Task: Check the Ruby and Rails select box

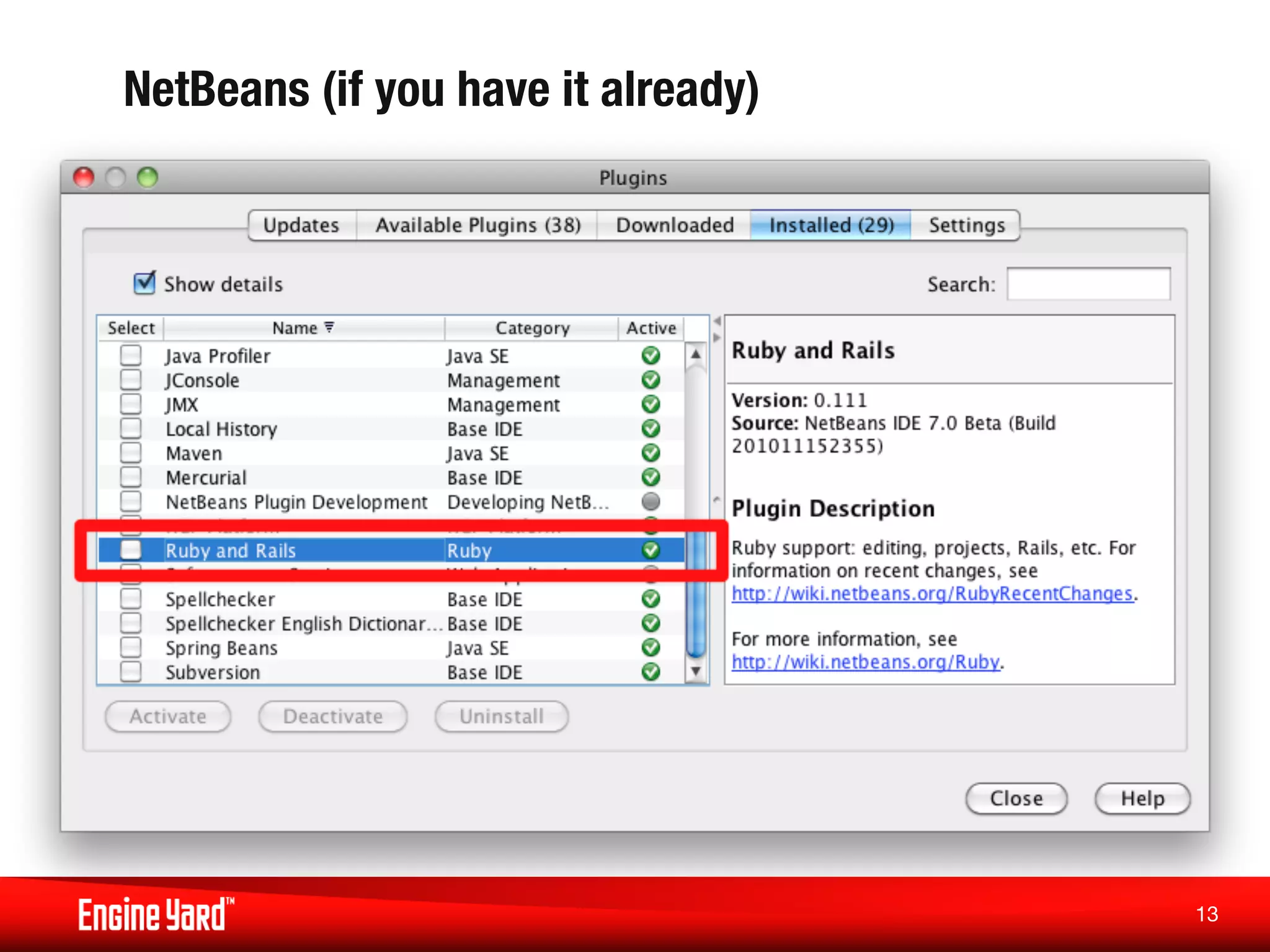Action: point(131,549)
